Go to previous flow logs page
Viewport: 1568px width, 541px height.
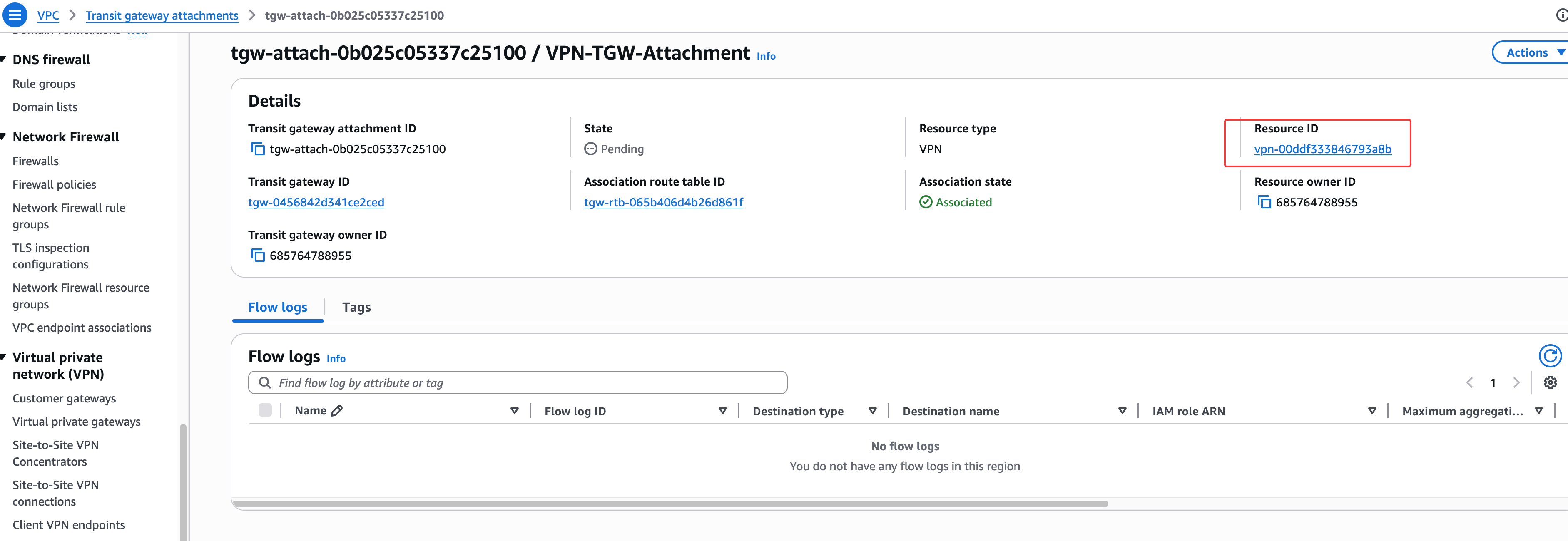(x=1469, y=383)
